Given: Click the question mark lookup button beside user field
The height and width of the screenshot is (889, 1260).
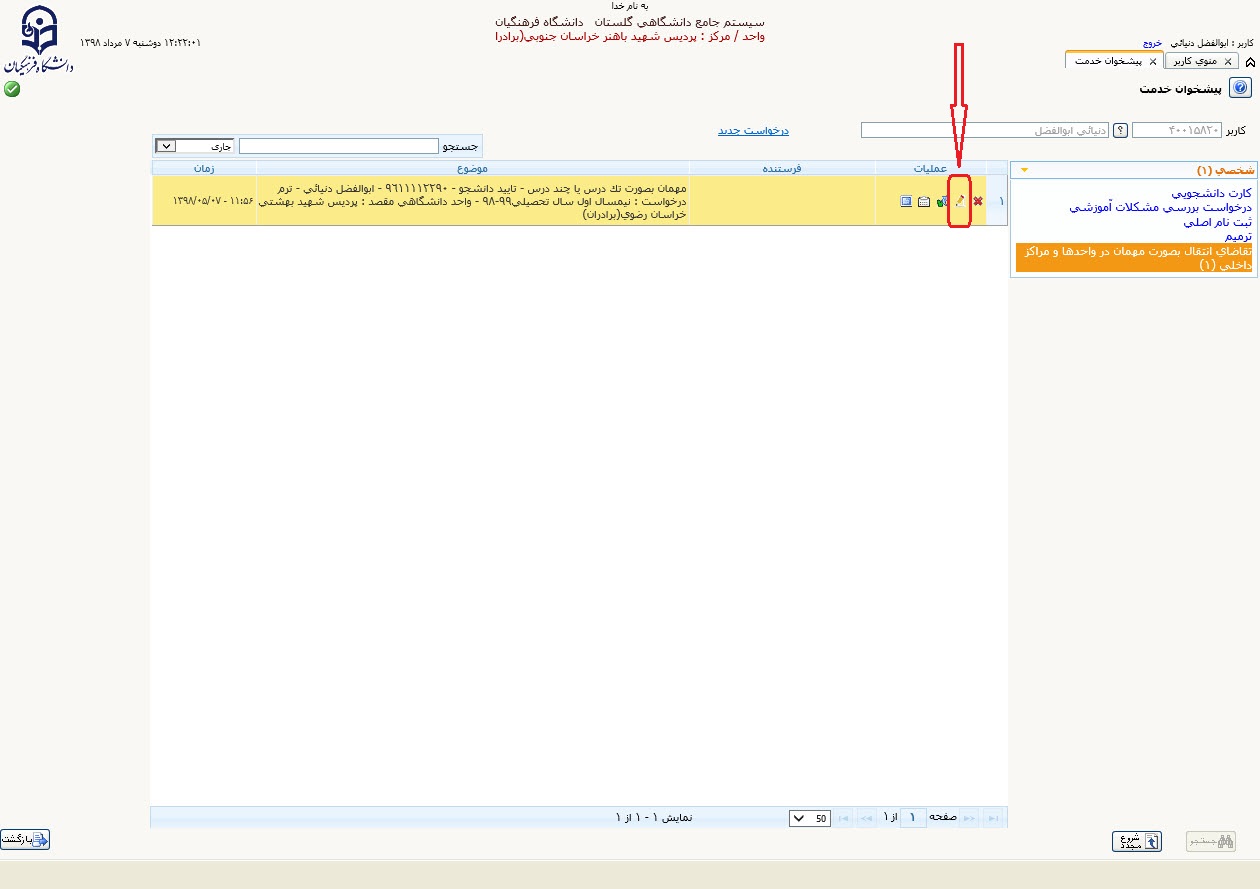Looking at the screenshot, I should [1121, 130].
